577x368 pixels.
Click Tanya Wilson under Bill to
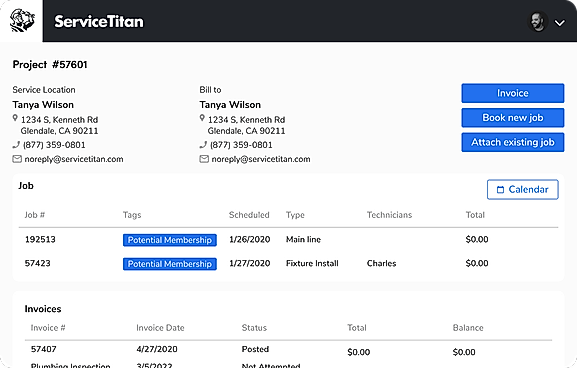click(x=230, y=105)
